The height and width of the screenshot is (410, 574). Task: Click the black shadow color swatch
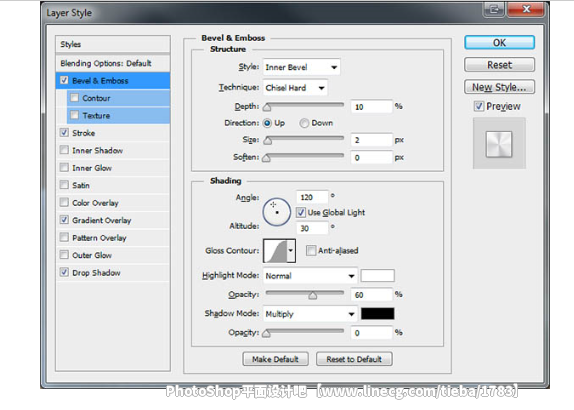coord(377,314)
